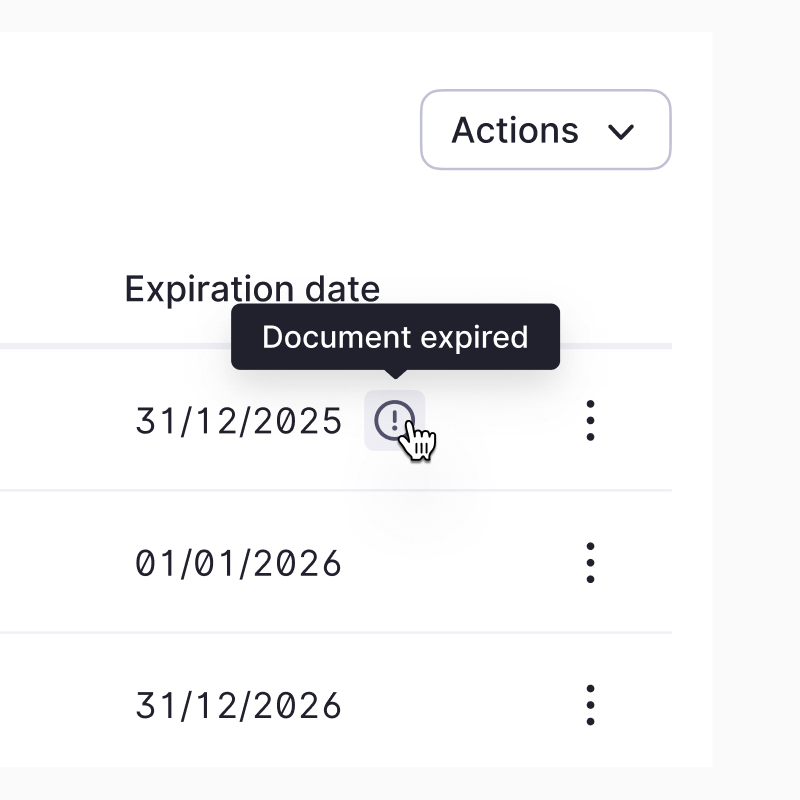Select the 01/01/2026 expiration date entry

coord(237,562)
